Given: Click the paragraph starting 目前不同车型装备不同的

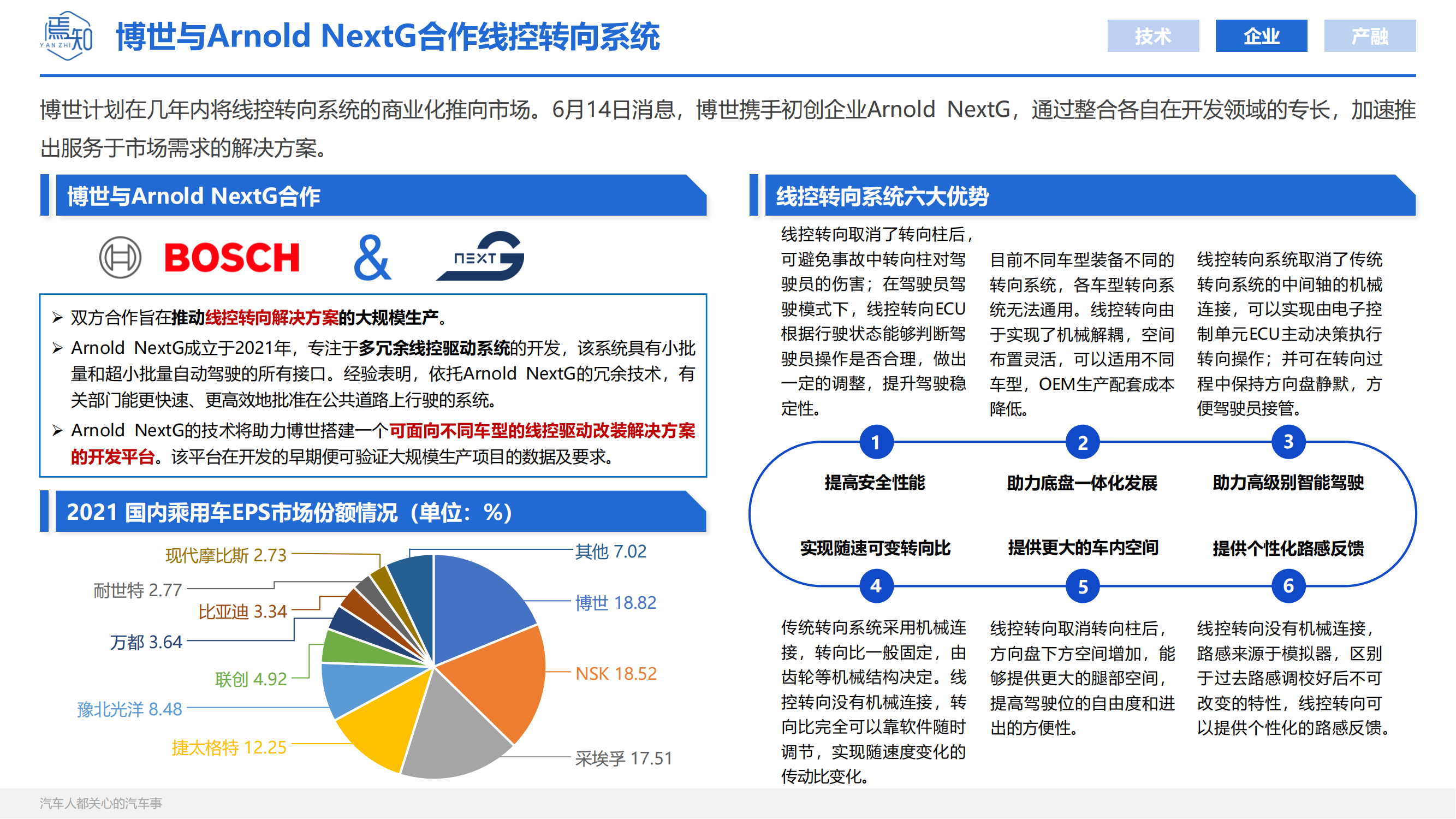Looking at the screenshot, I should (1083, 334).
